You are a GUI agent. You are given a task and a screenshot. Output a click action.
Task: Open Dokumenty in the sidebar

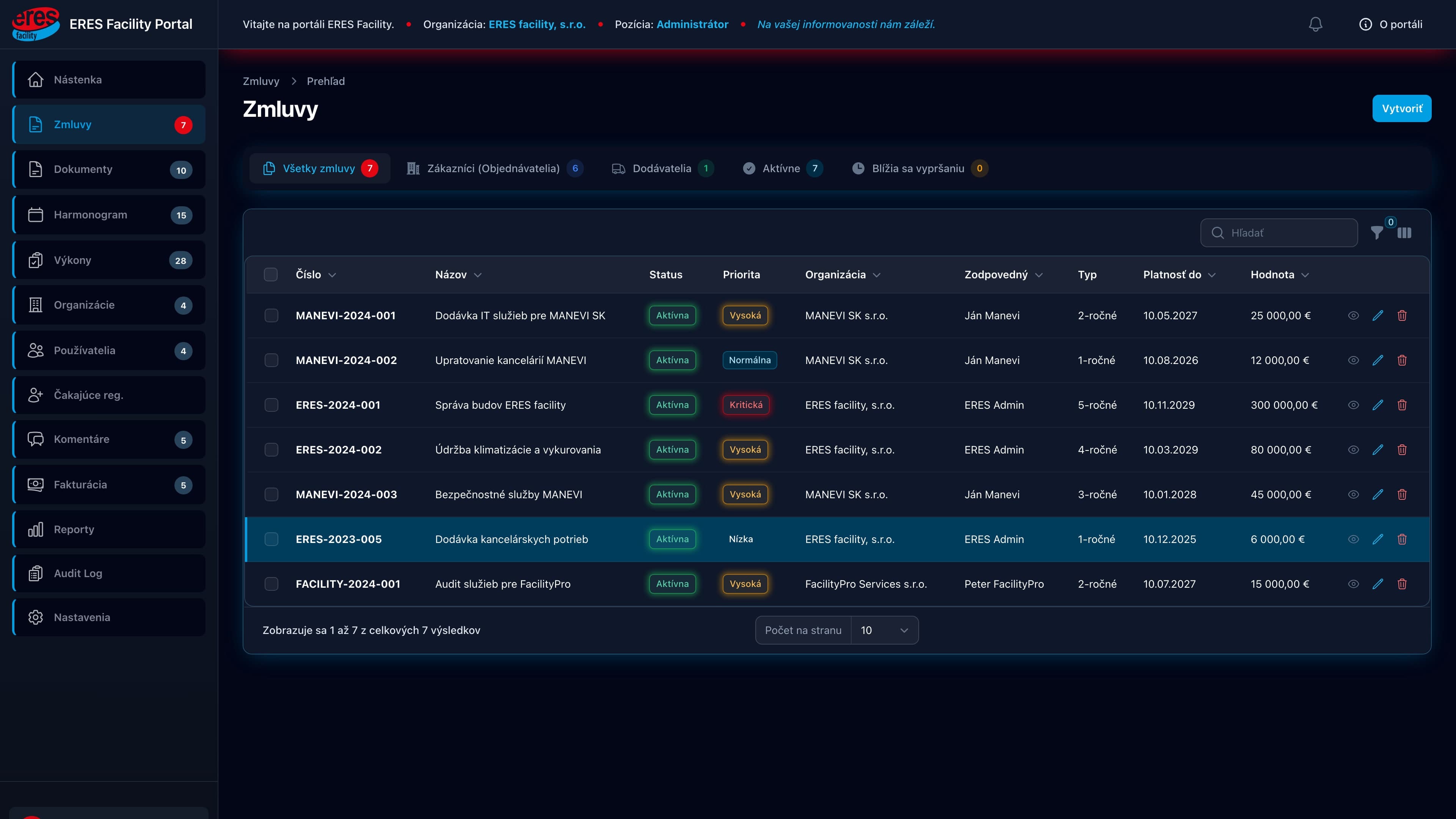click(109, 169)
